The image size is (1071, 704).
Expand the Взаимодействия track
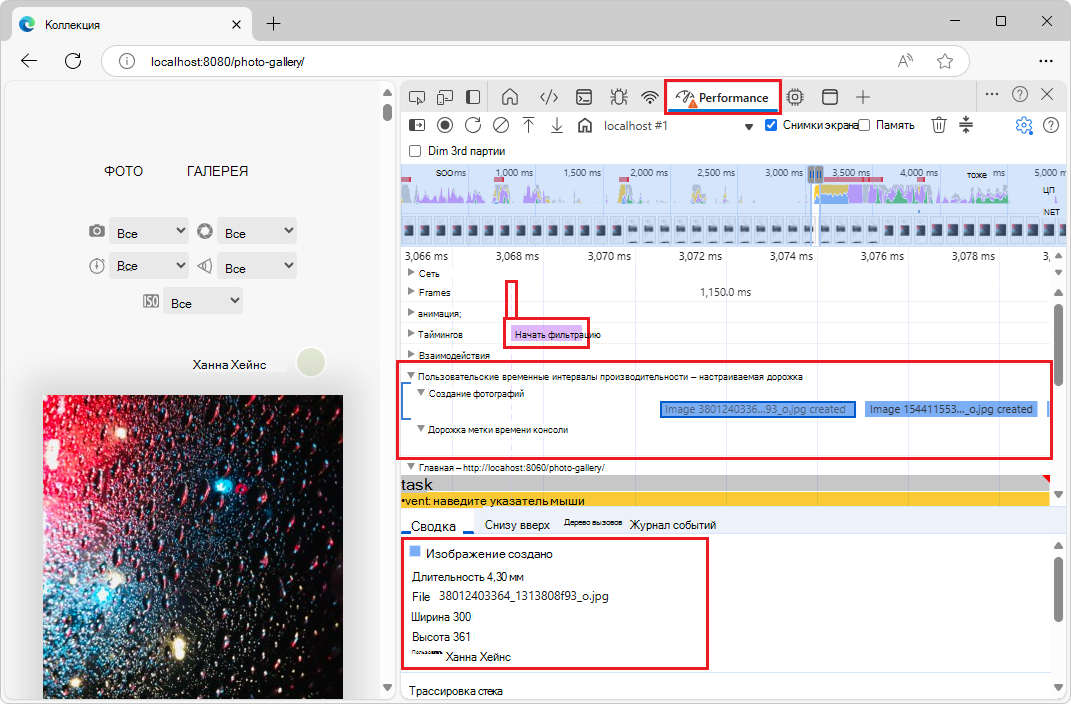411,354
